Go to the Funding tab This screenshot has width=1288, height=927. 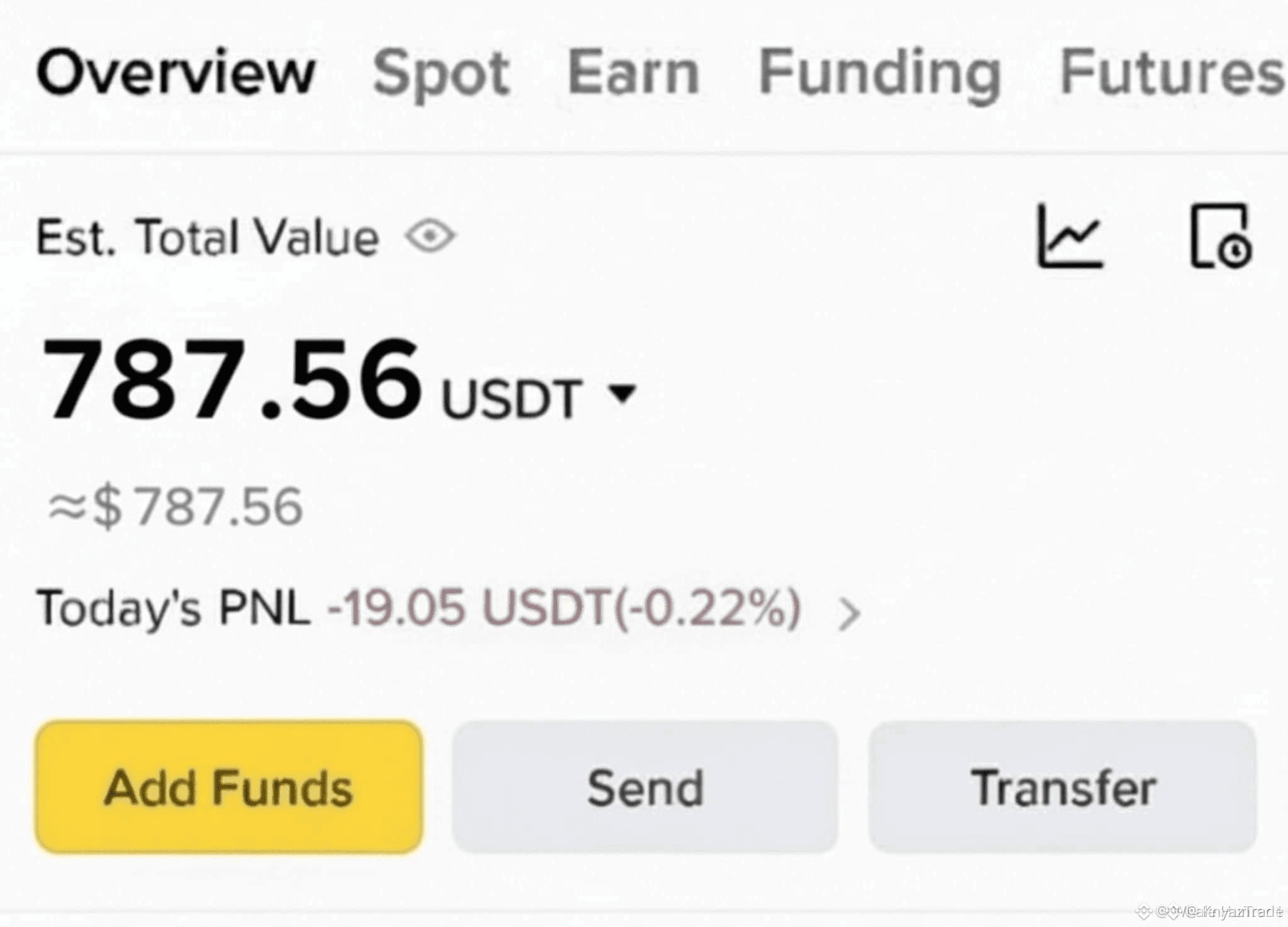879,74
